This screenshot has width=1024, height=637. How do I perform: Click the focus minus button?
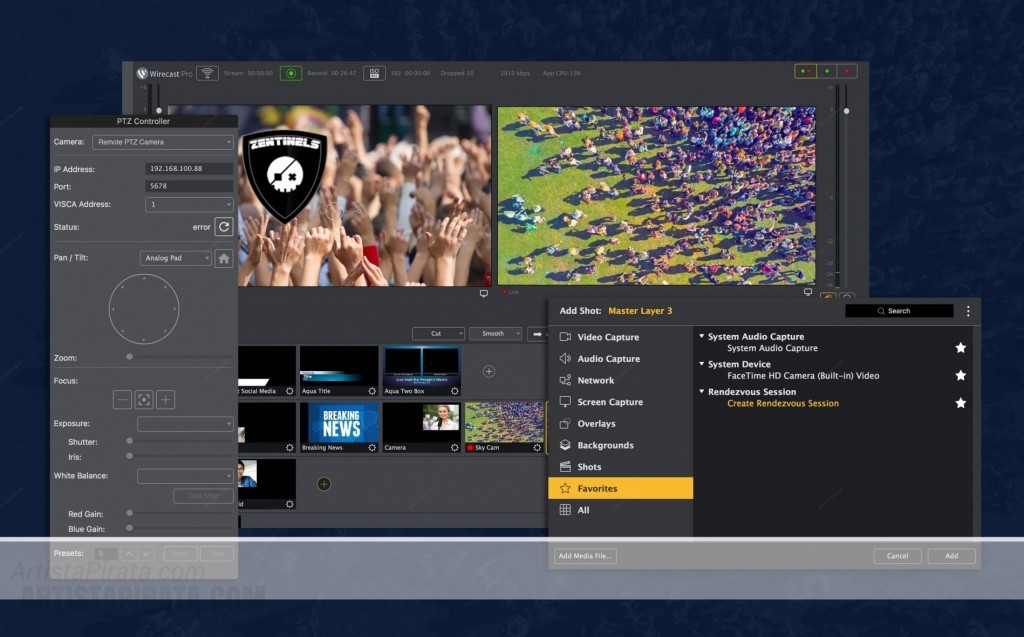[x=122, y=399]
